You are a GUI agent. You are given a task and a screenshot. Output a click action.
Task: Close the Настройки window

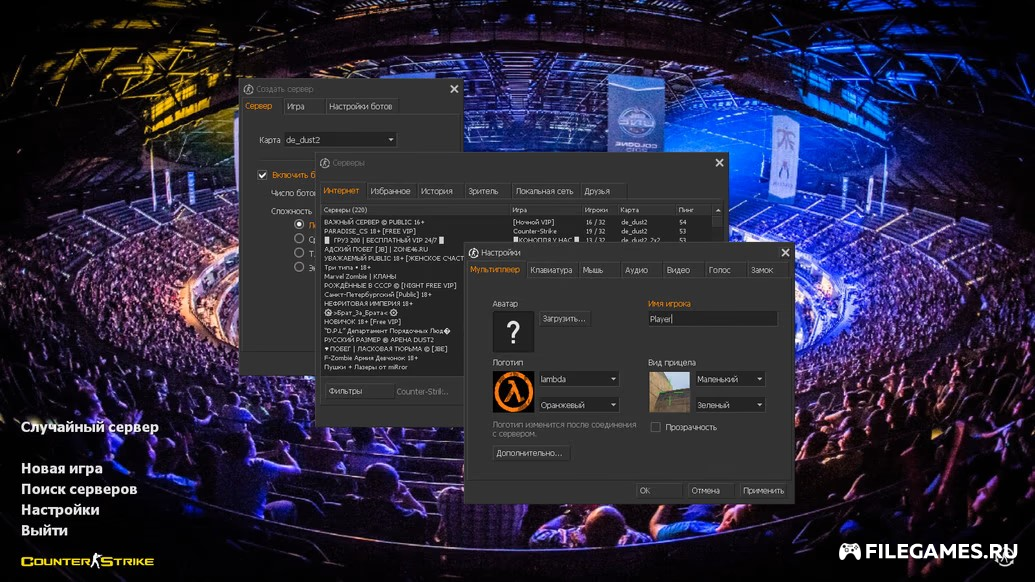tap(785, 253)
